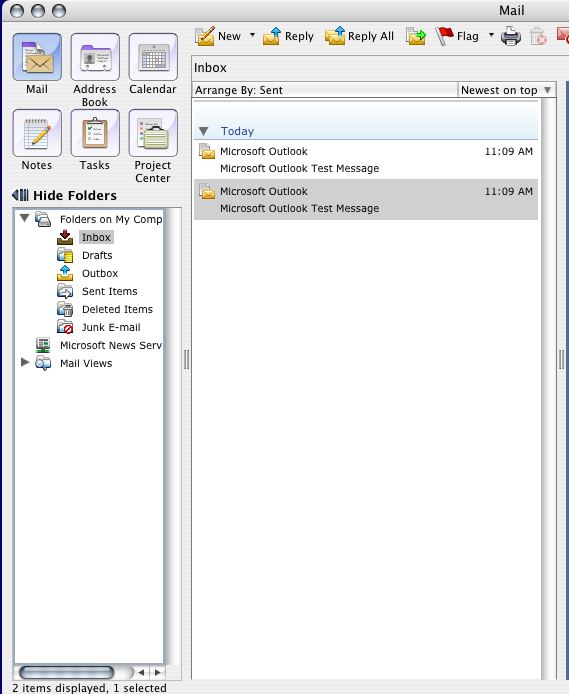569x694 pixels.
Task: Click folder list horizontal scrollbar thumb
Action: (x=66, y=672)
